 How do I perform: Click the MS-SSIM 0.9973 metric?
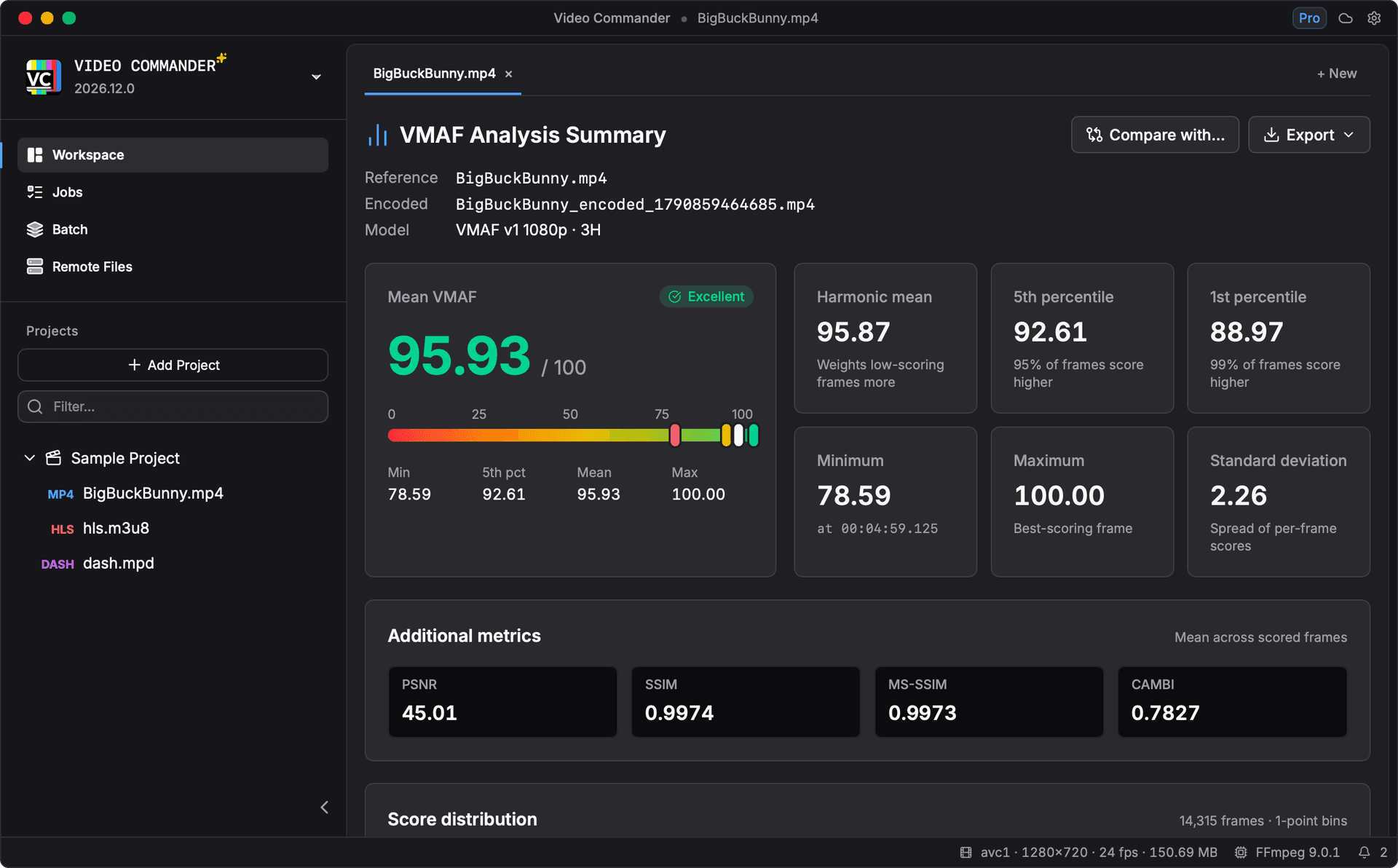point(989,702)
